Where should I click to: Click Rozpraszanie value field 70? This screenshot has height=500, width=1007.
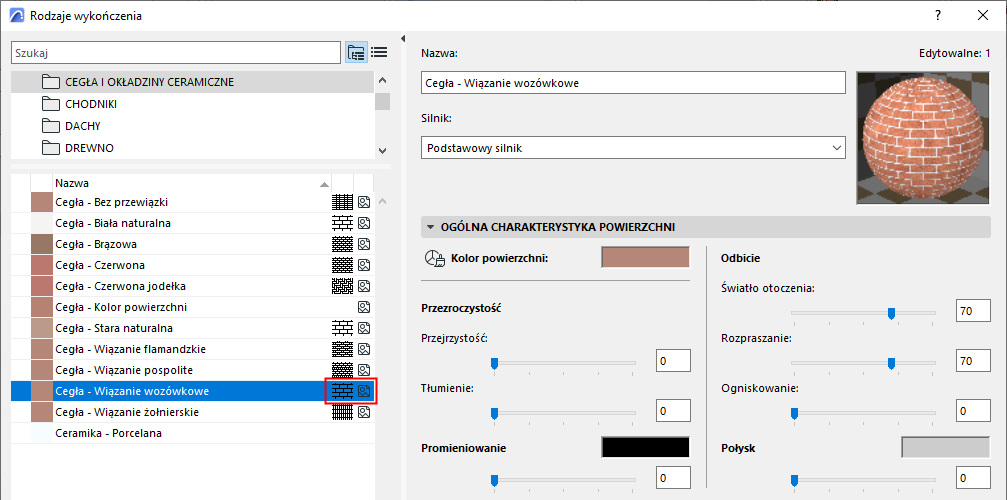[972, 361]
